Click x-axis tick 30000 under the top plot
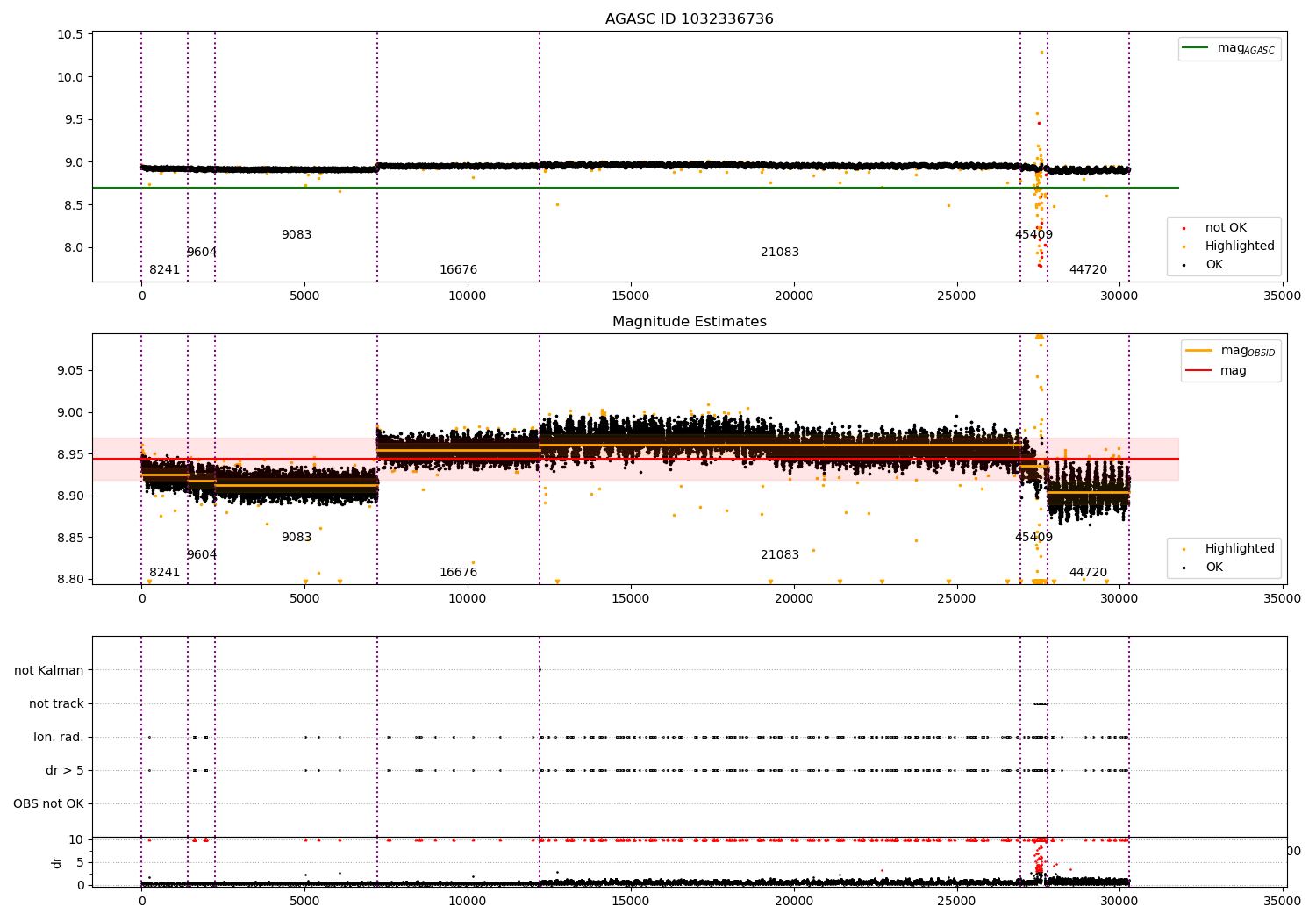Screen dimensions: 1316x921 tap(1119, 296)
